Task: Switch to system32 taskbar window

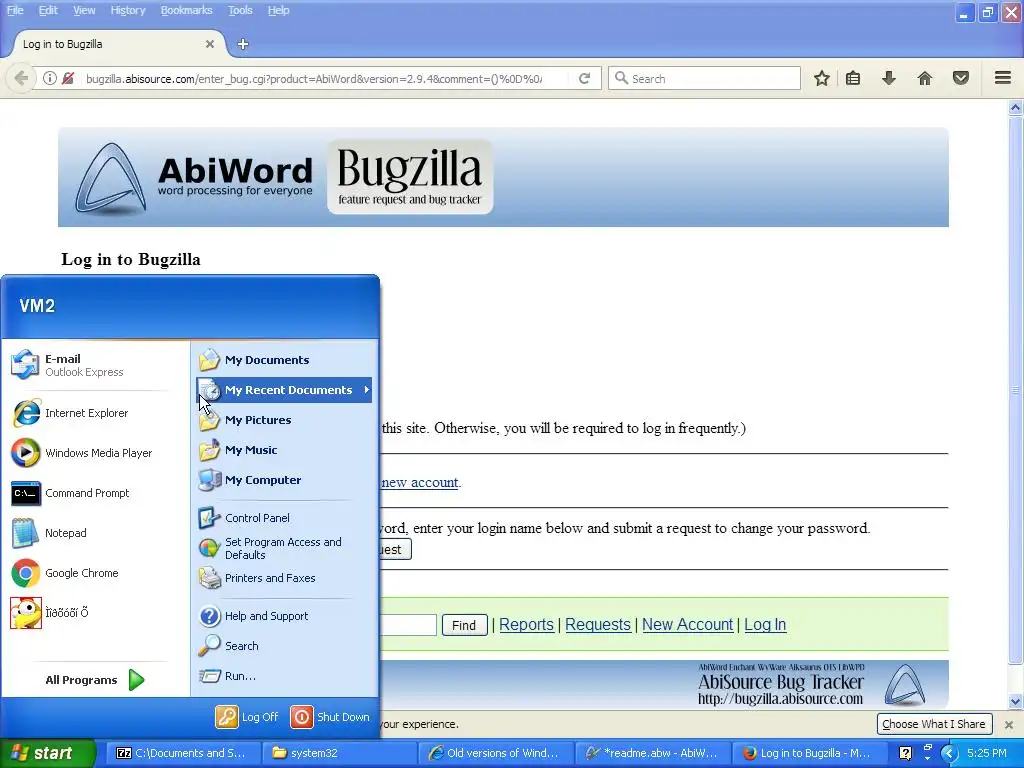Action: pyautogui.click(x=339, y=753)
